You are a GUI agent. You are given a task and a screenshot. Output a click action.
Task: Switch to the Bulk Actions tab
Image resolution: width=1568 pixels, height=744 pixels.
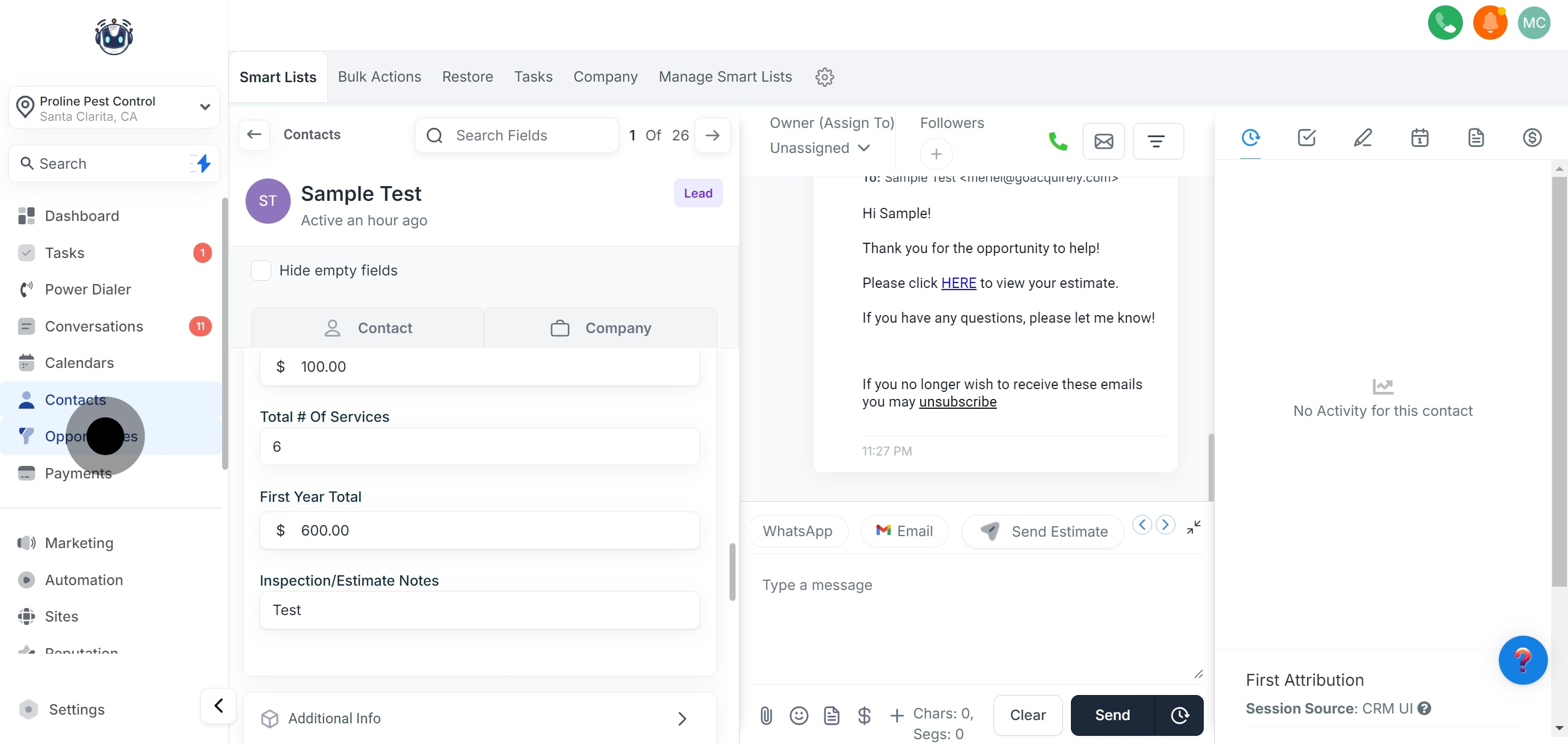click(x=379, y=77)
